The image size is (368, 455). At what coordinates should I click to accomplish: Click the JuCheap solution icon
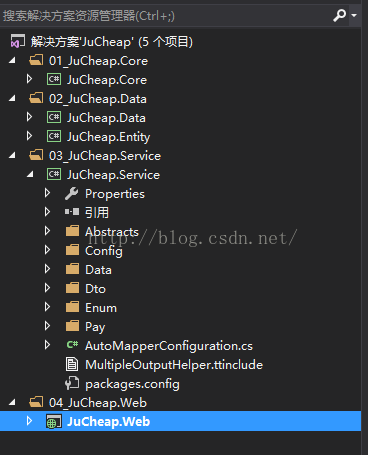click(18, 41)
